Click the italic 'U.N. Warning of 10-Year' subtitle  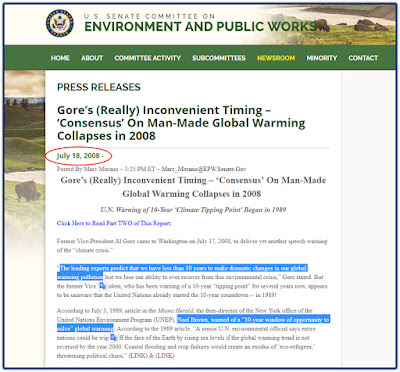193,210
